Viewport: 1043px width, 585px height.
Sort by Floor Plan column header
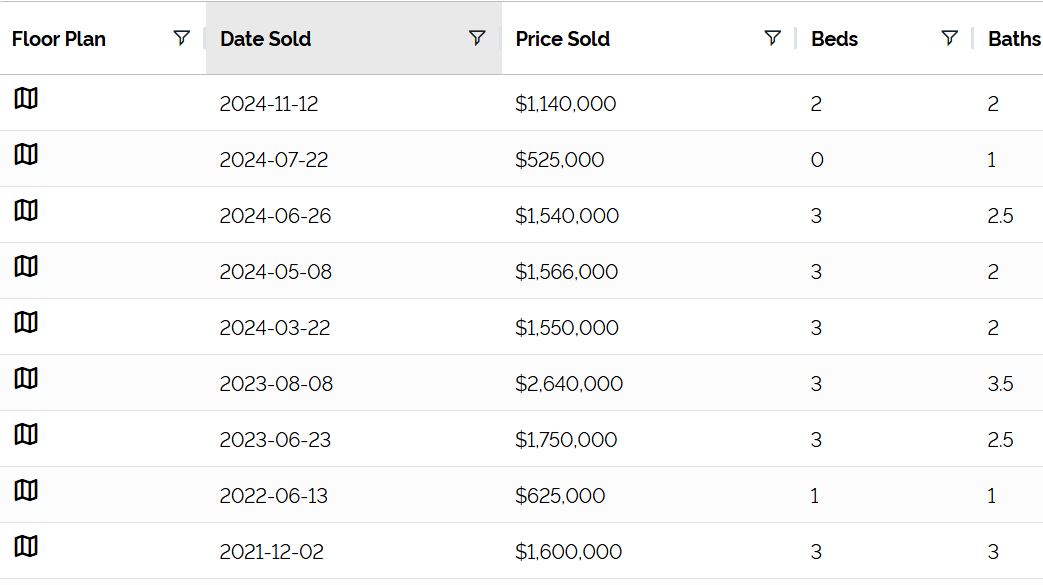click(59, 39)
